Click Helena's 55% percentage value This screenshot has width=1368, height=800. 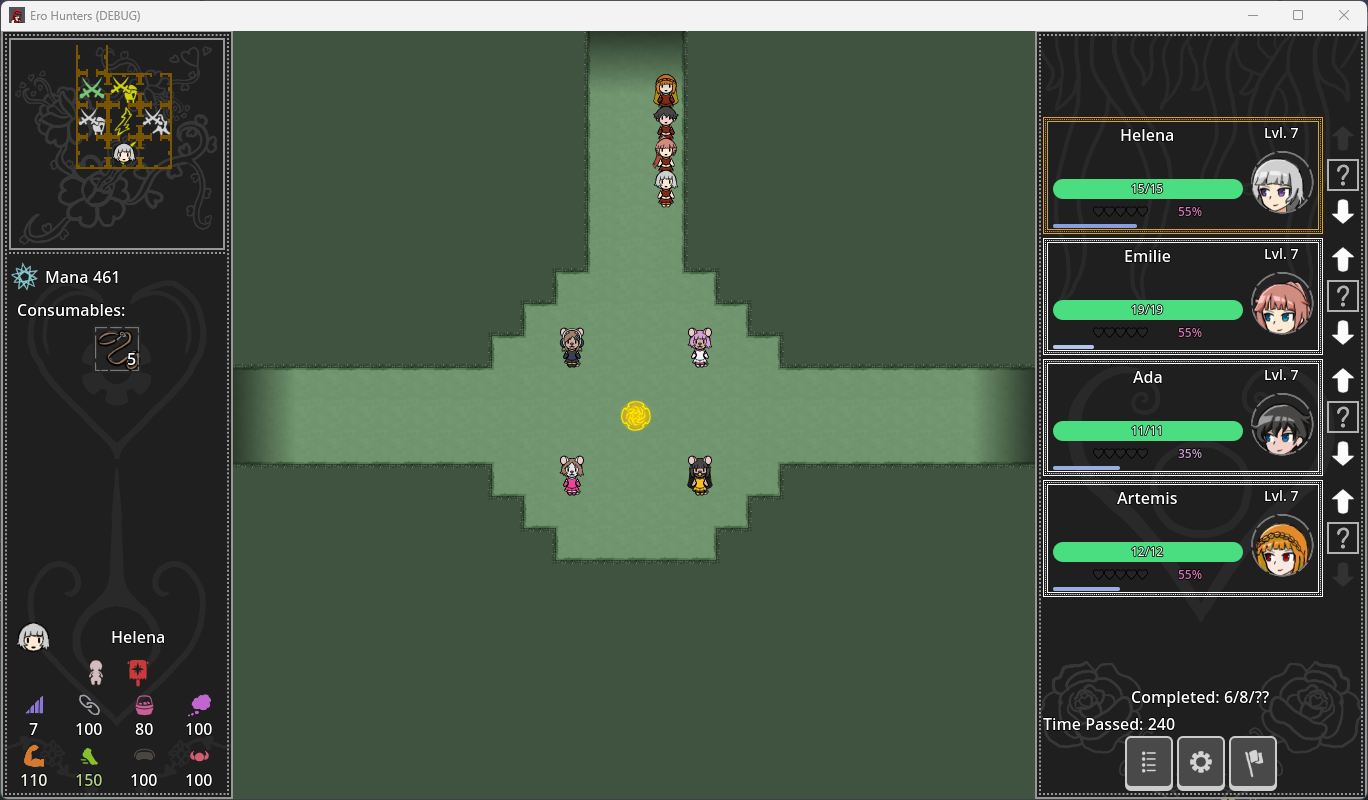coord(1190,212)
